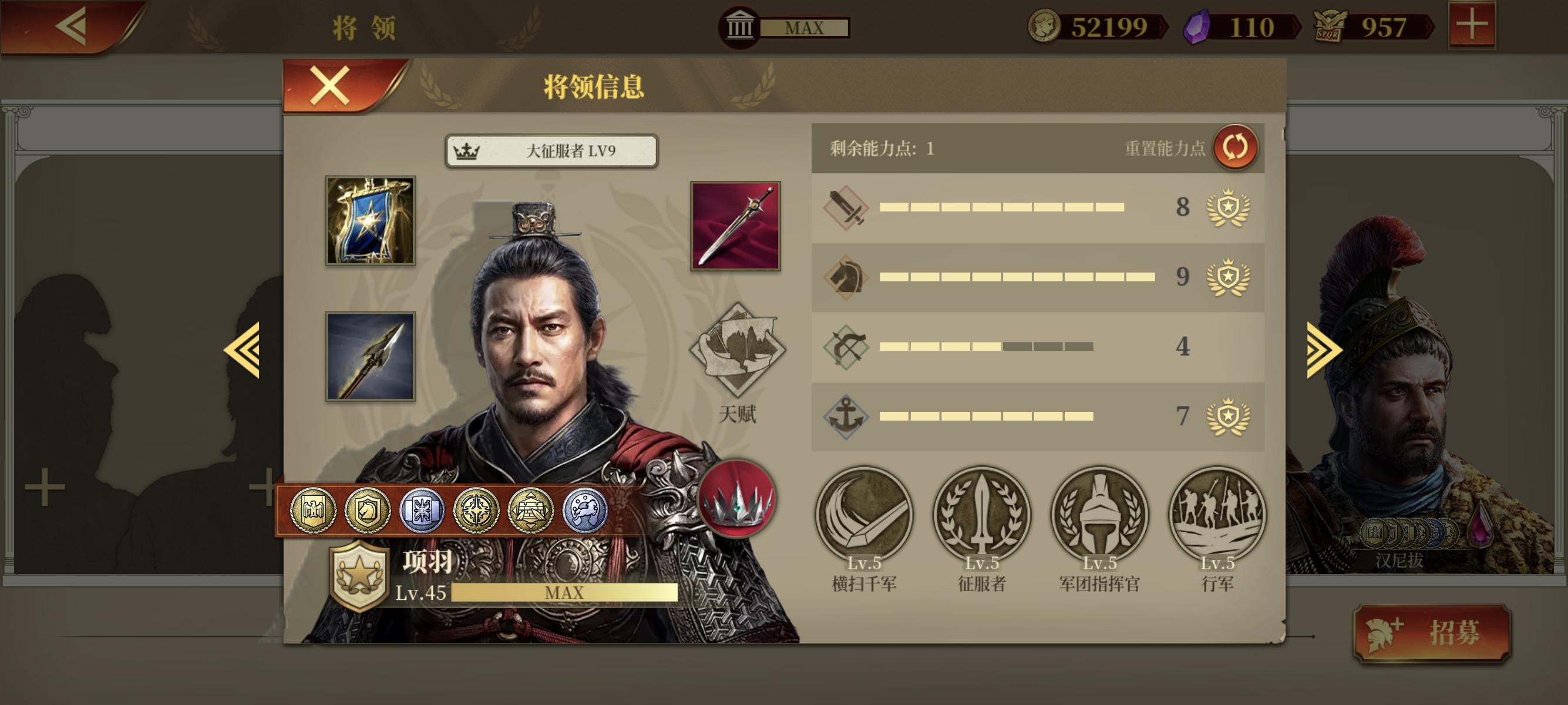Open the 大征服者 LV9 title selector
The width and height of the screenshot is (1568, 705).
(551, 150)
